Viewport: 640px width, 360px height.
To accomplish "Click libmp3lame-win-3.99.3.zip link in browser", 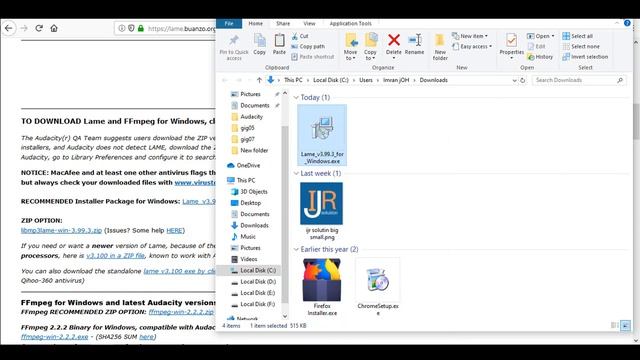I will click(61, 230).
